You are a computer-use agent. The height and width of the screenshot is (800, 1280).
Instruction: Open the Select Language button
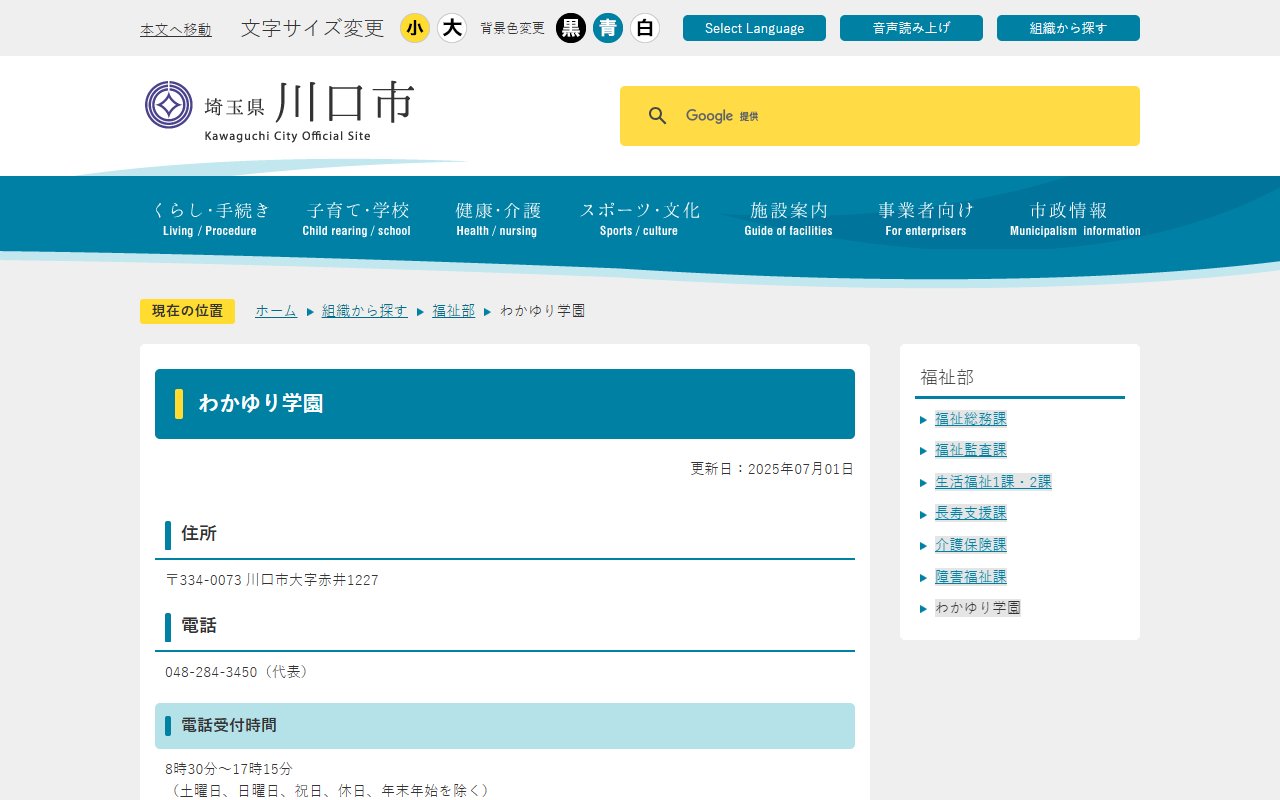[x=754, y=28]
